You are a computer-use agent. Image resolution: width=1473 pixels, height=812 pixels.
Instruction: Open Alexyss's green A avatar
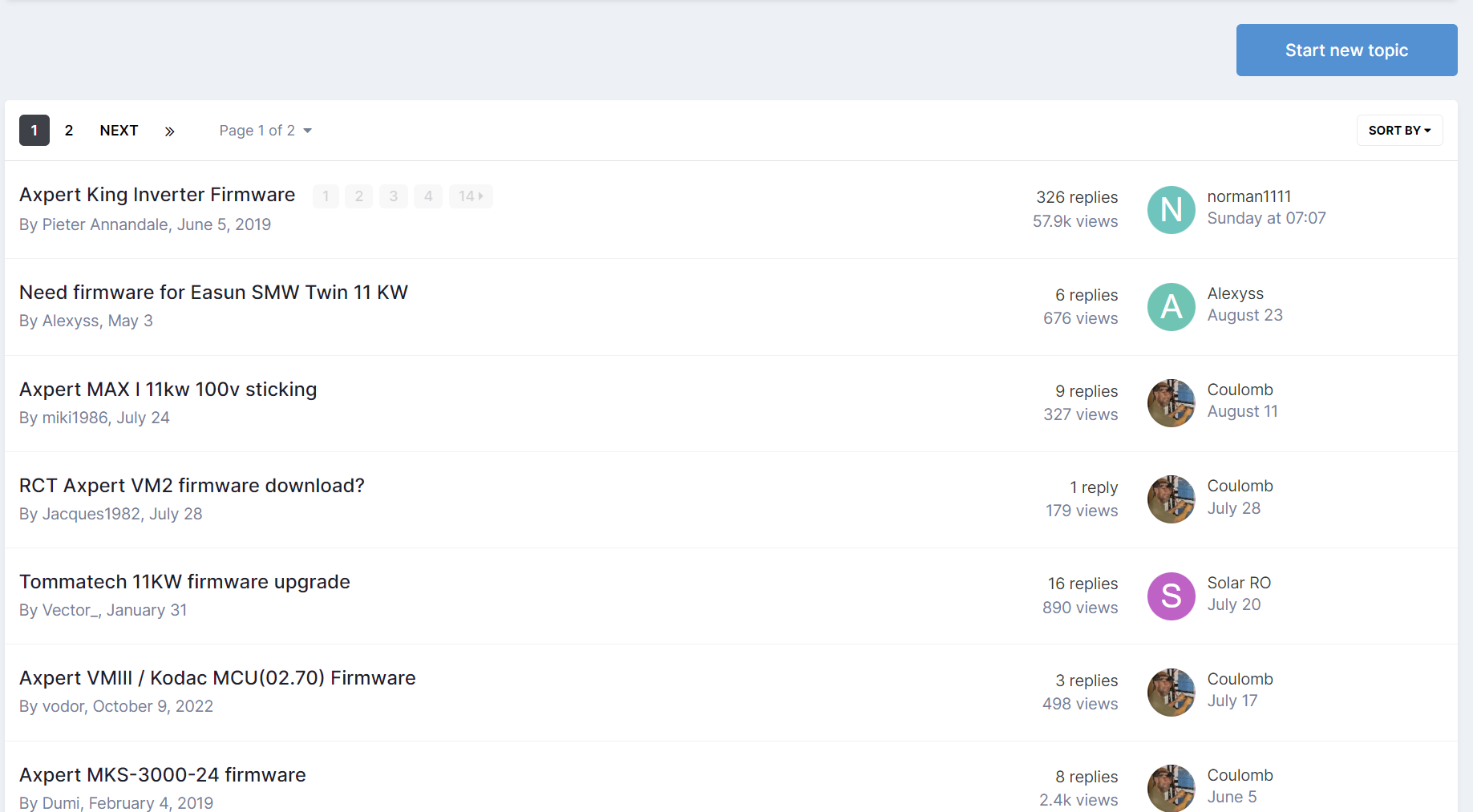(1172, 307)
